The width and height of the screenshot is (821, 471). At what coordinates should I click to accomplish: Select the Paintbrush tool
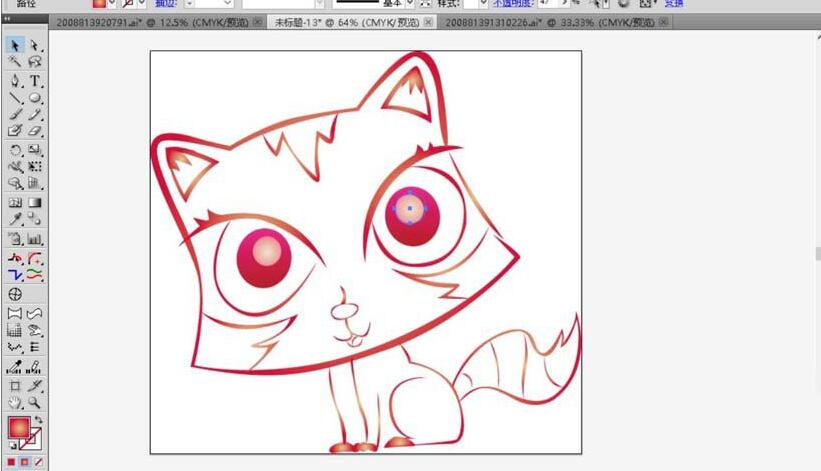pyautogui.click(x=15, y=114)
